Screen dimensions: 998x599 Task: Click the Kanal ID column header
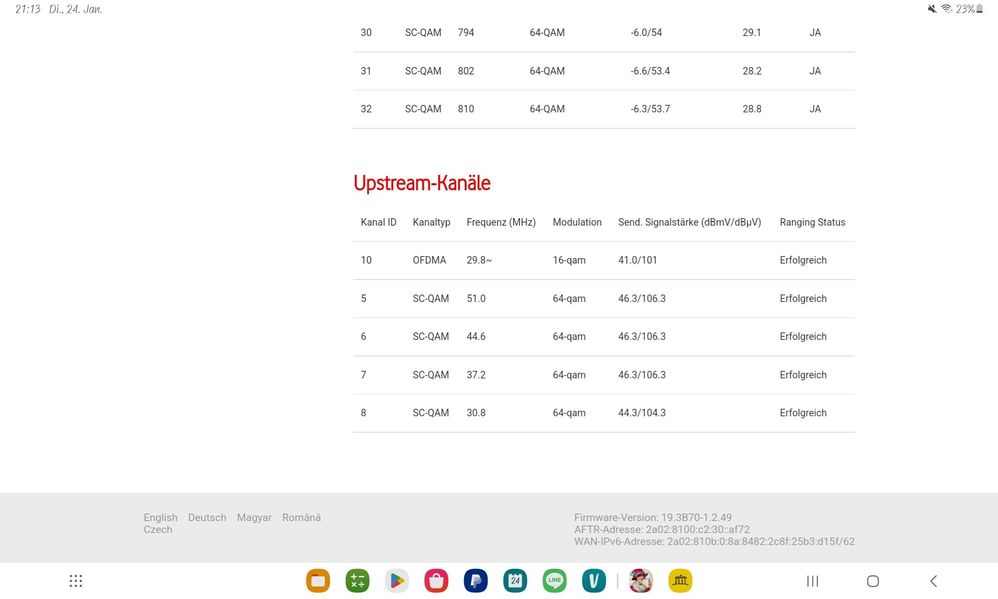point(378,222)
